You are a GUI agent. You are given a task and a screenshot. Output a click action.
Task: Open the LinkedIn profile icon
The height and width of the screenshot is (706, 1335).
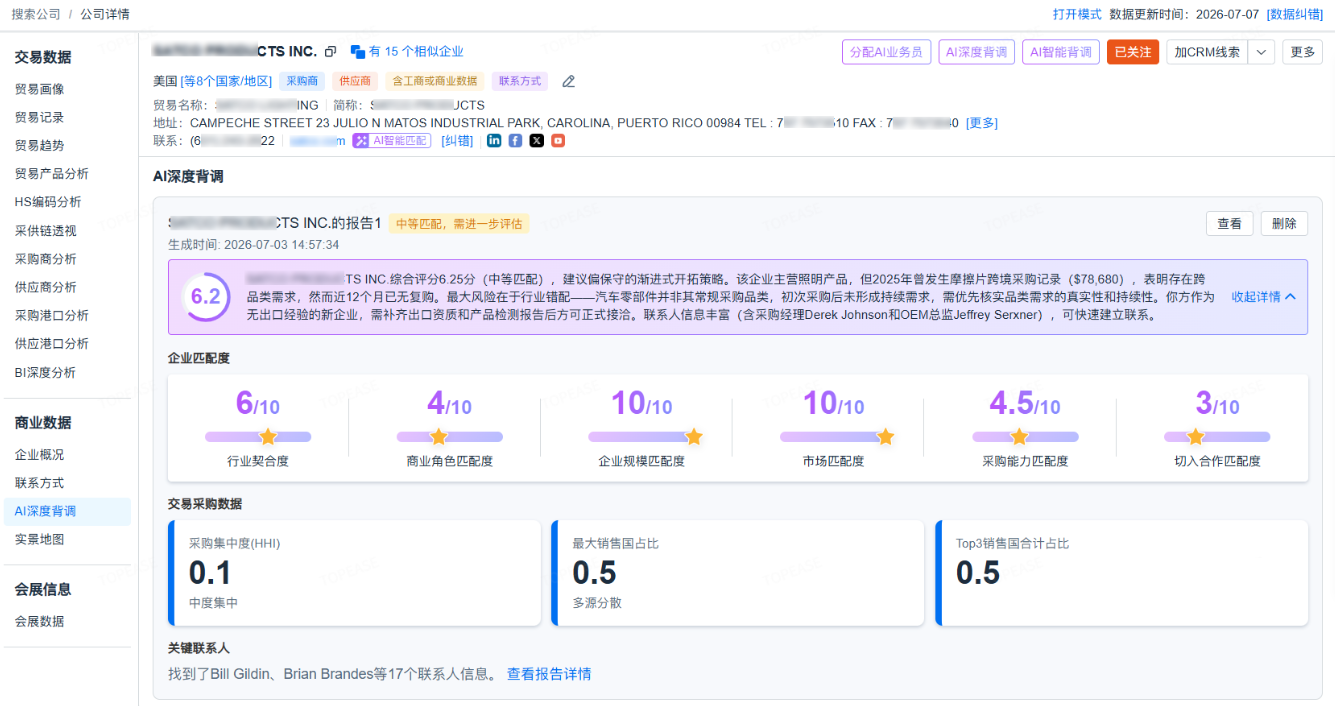pyautogui.click(x=494, y=141)
